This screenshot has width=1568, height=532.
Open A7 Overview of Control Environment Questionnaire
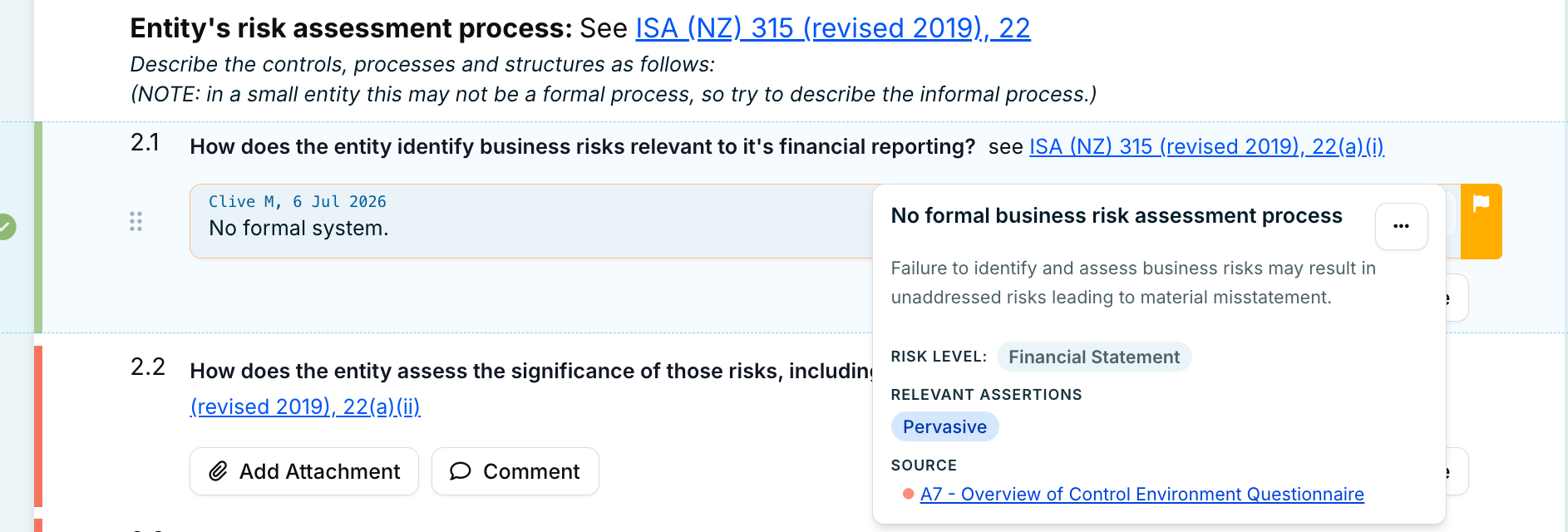[x=1142, y=494]
